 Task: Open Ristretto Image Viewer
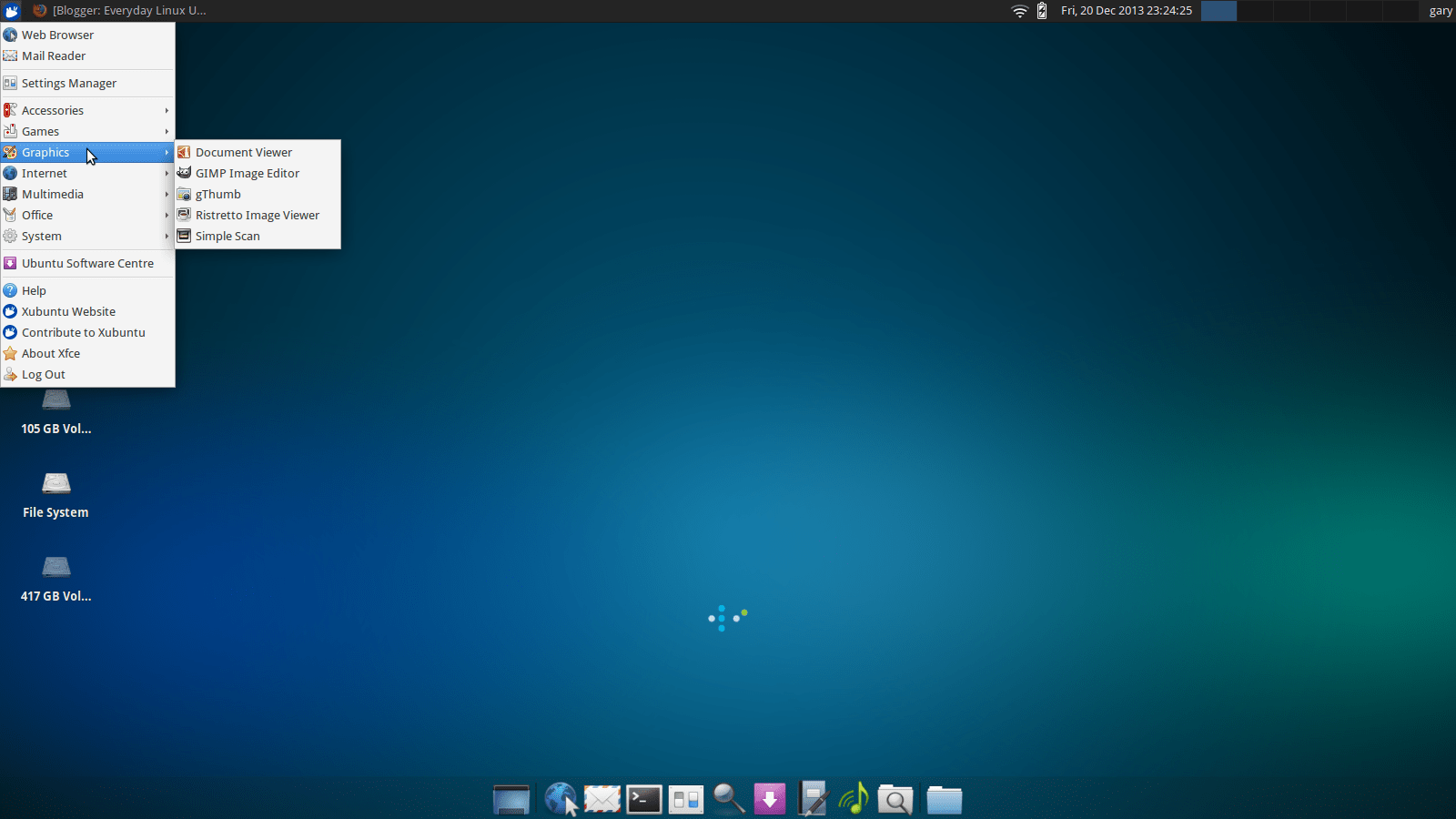(x=258, y=215)
